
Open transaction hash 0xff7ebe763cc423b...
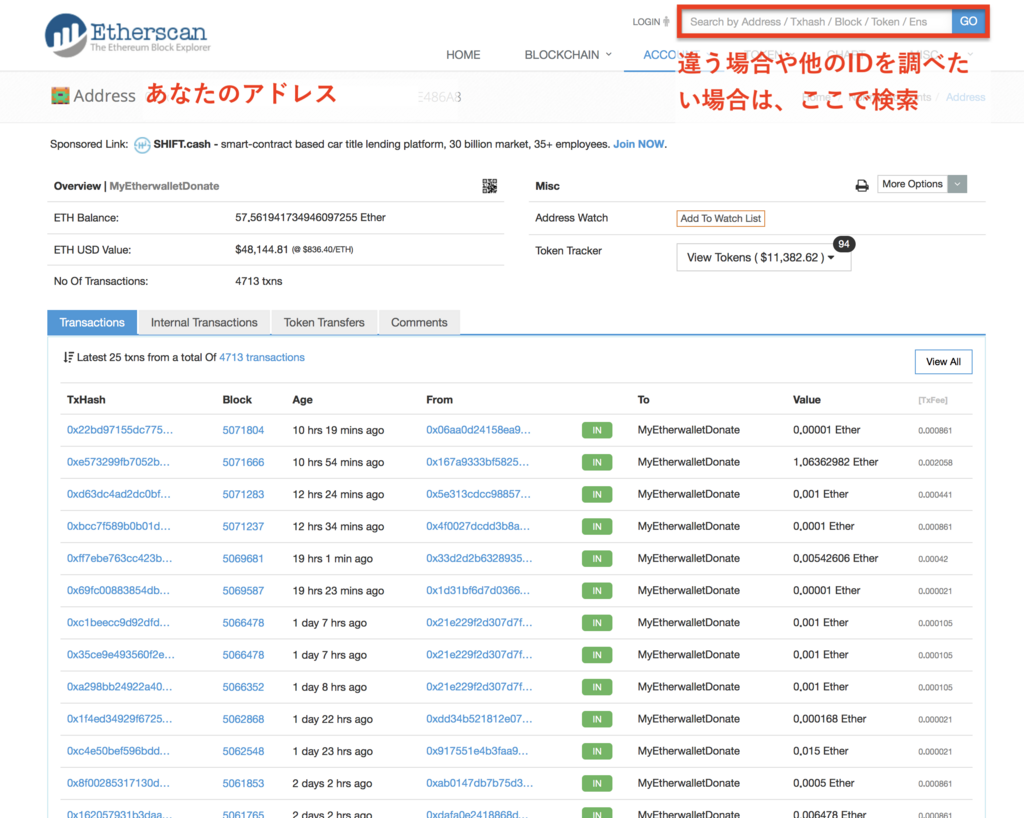tap(120, 558)
